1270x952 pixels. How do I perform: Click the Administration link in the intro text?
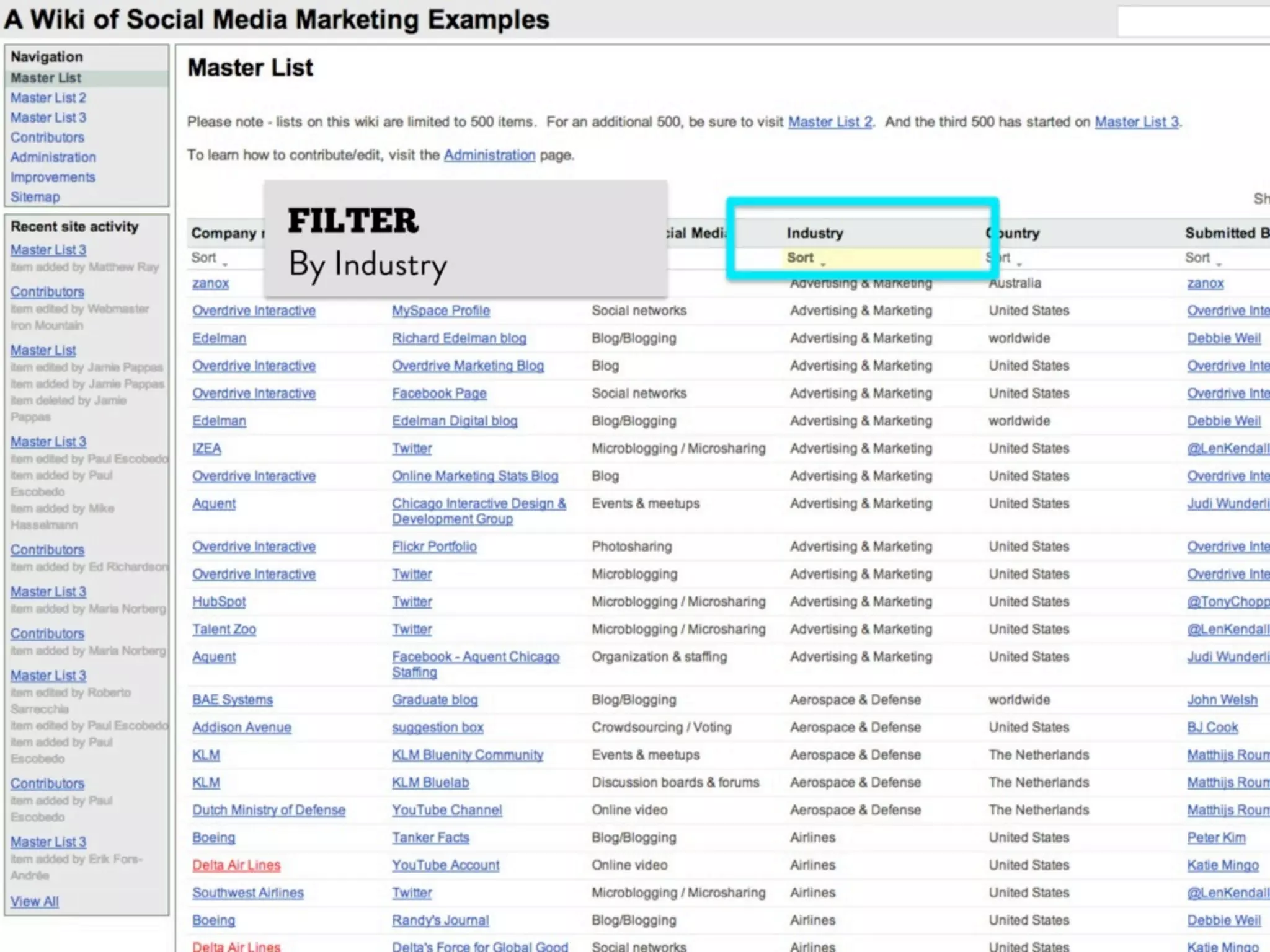(489, 155)
